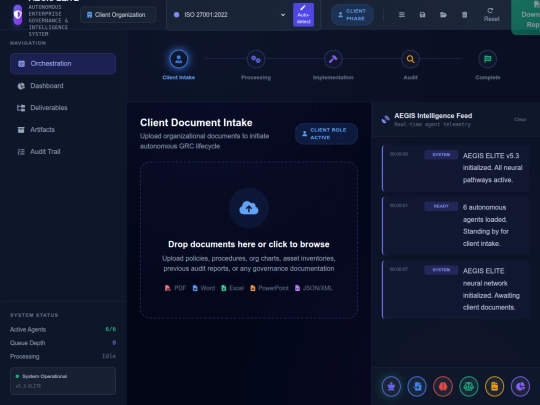Click the trash delete icon
Screen dimensions: 540x405
pos(464,15)
